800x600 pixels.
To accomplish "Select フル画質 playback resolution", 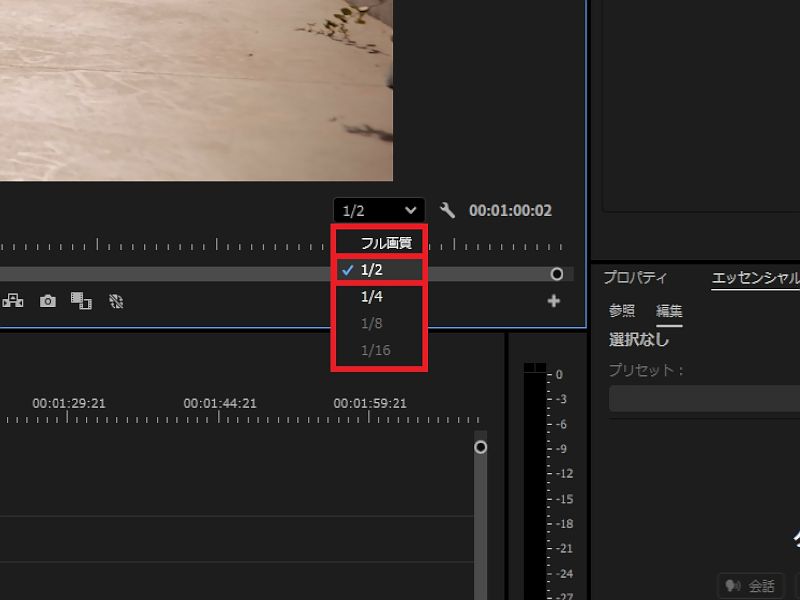I will tap(385, 243).
